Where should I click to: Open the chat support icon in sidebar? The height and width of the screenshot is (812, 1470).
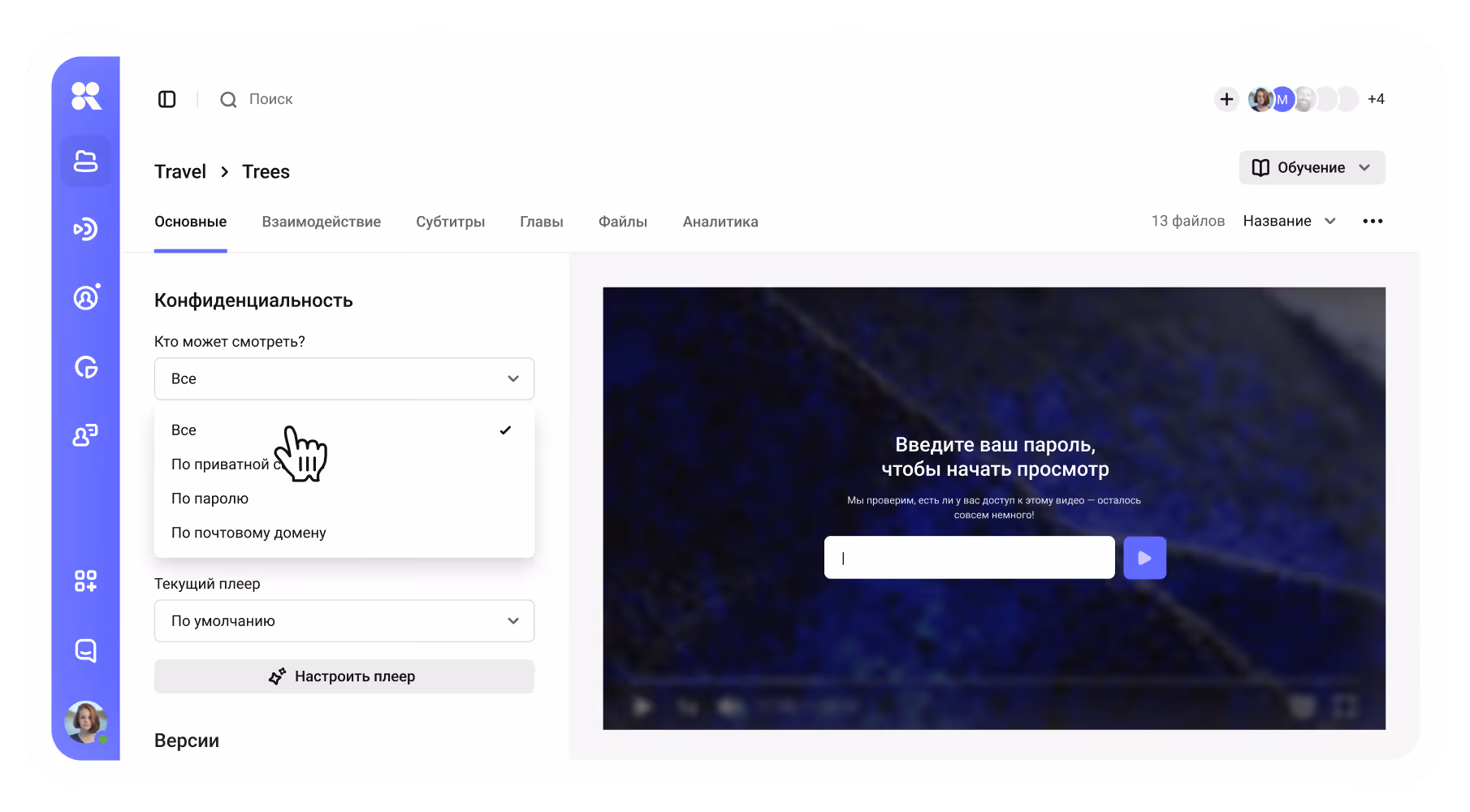point(85,650)
